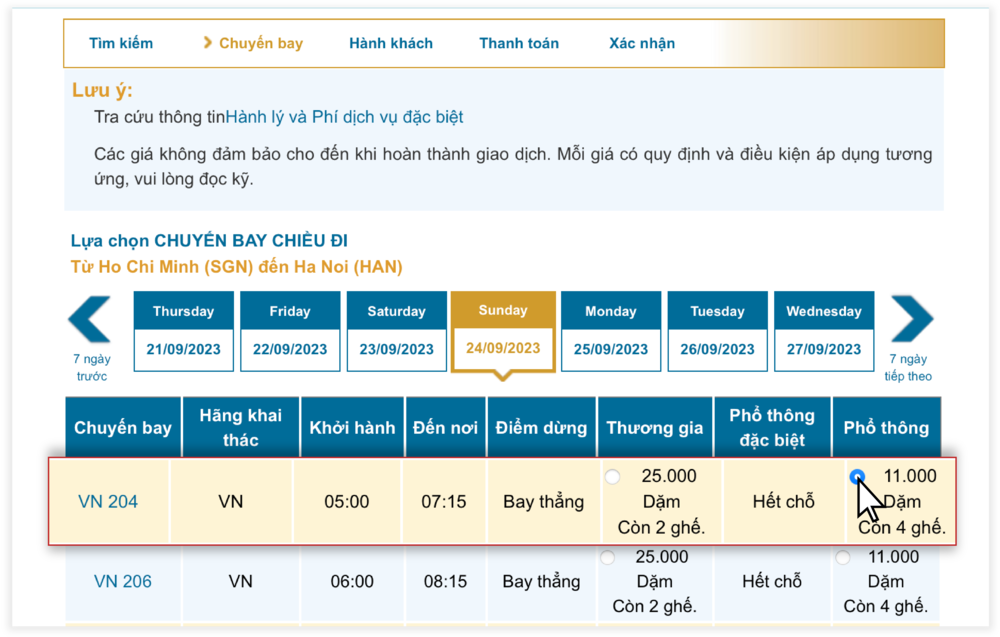The image size is (1000, 637).
Task: Open the Hành lý và Phí dịch vụ đặc biệt link
Action: point(348,117)
